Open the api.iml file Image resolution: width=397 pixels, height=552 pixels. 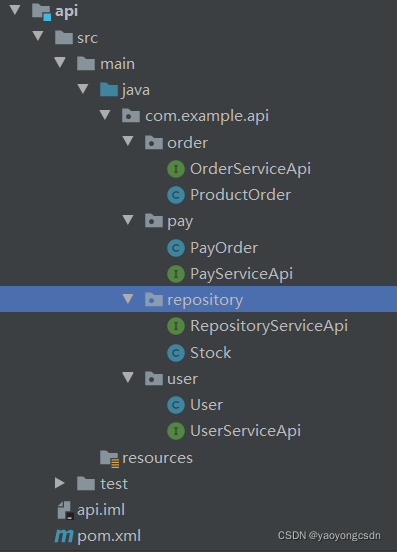[x=91, y=510]
